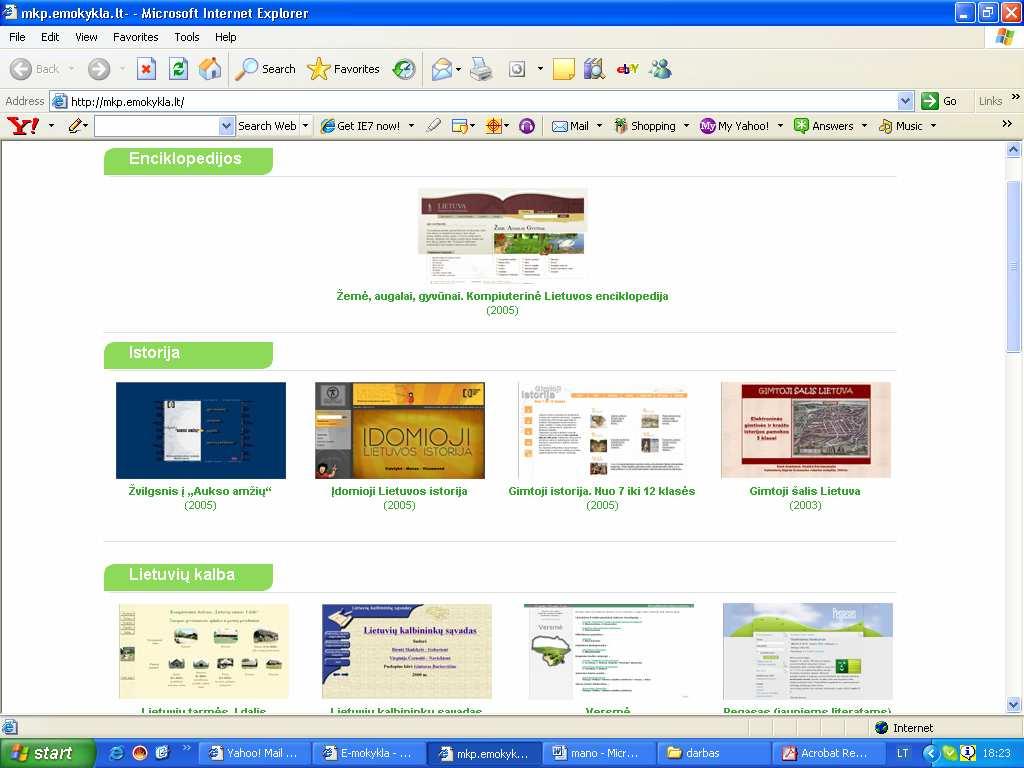Expand the Yahoo Mail dropdown arrow
The height and width of the screenshot is (768, 1024).
click(x=600, y=126)
